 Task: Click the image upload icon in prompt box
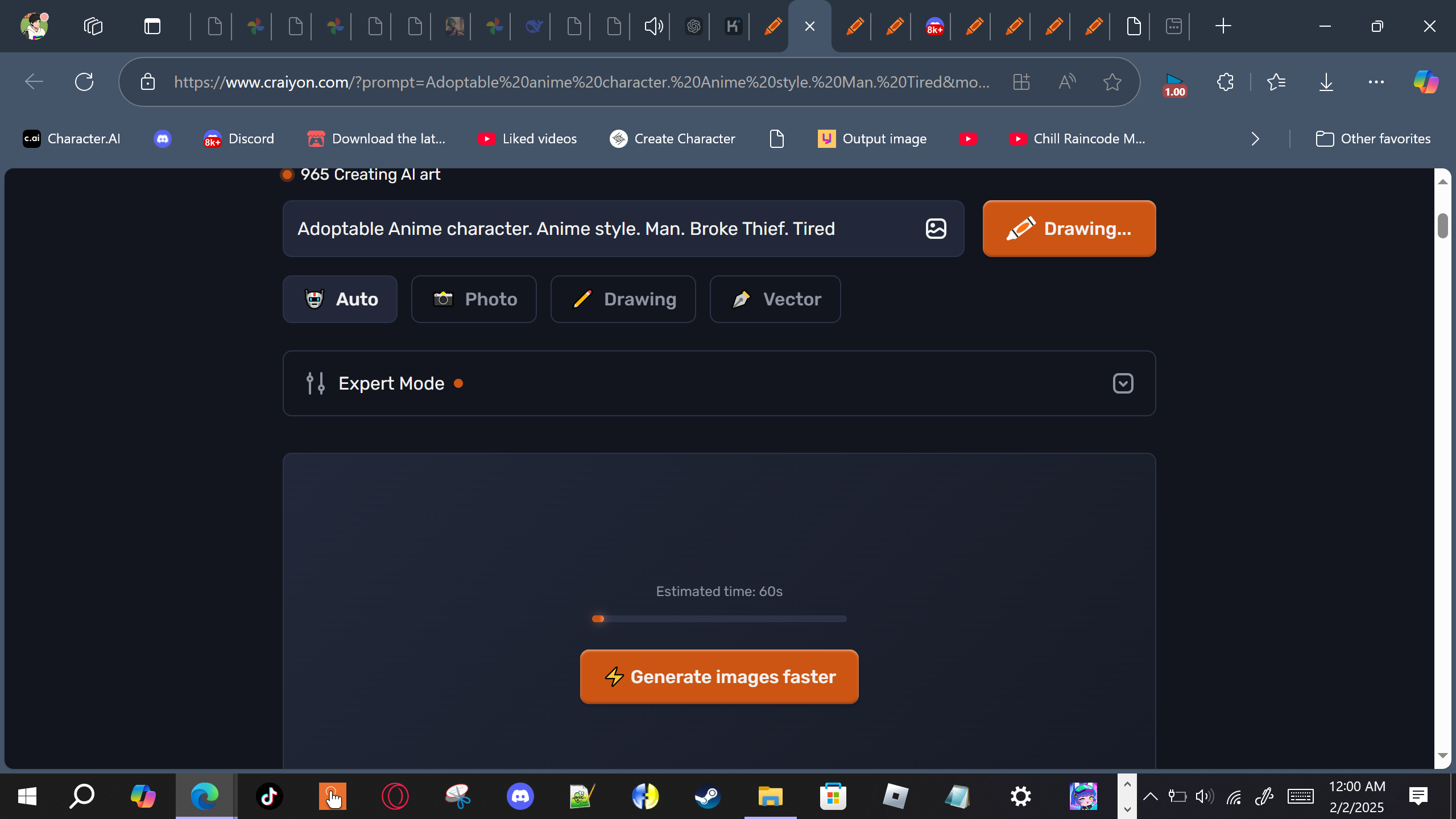tap(936, 229)
